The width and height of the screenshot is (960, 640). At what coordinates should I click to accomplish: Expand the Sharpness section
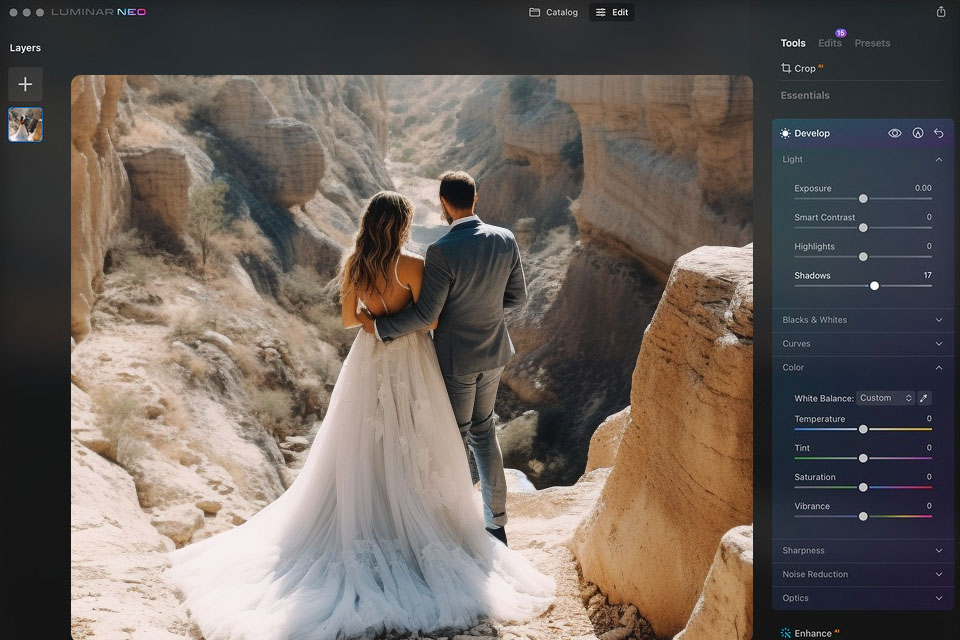coord(863,551)
